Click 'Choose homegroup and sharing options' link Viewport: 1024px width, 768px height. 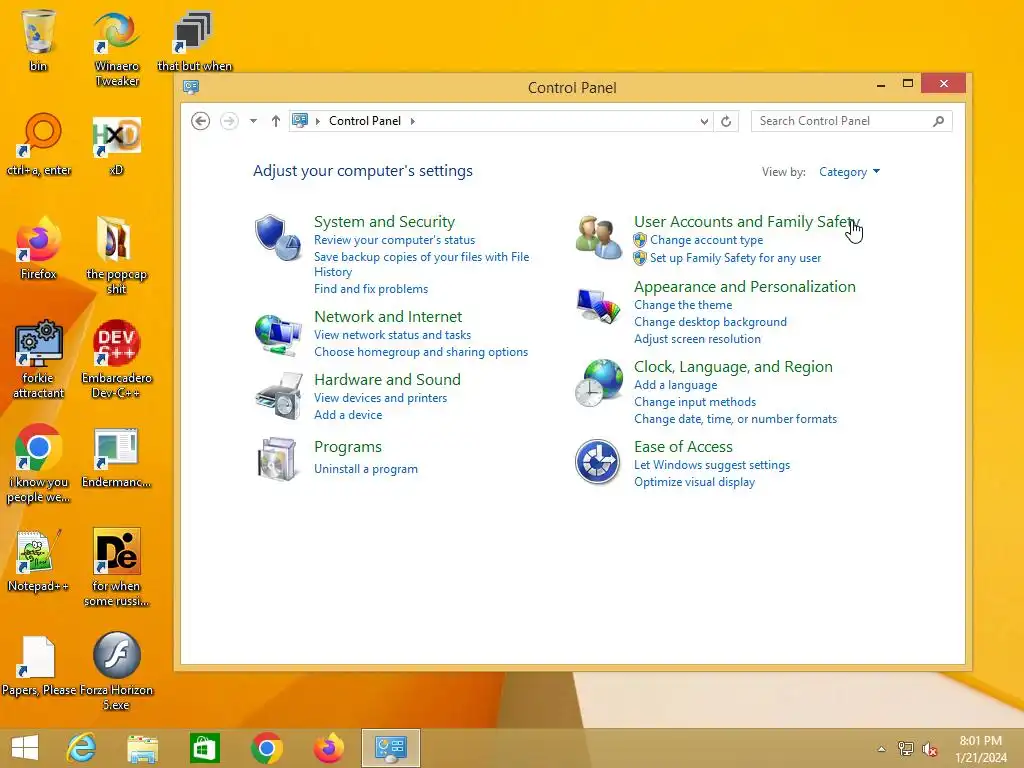(x=421, y=351)
